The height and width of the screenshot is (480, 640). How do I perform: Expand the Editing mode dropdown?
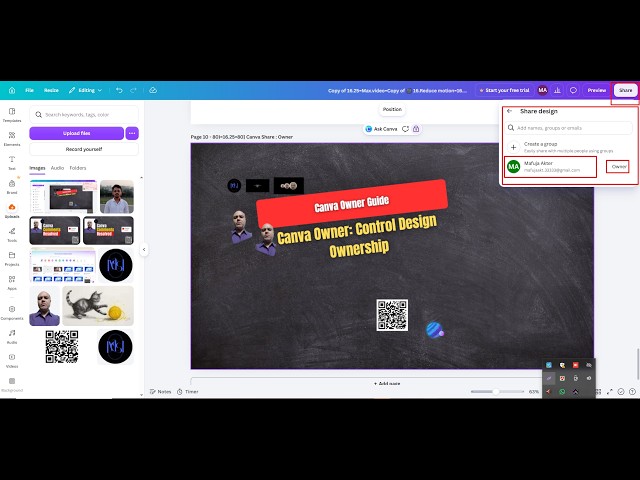click(x=85, y=90)
